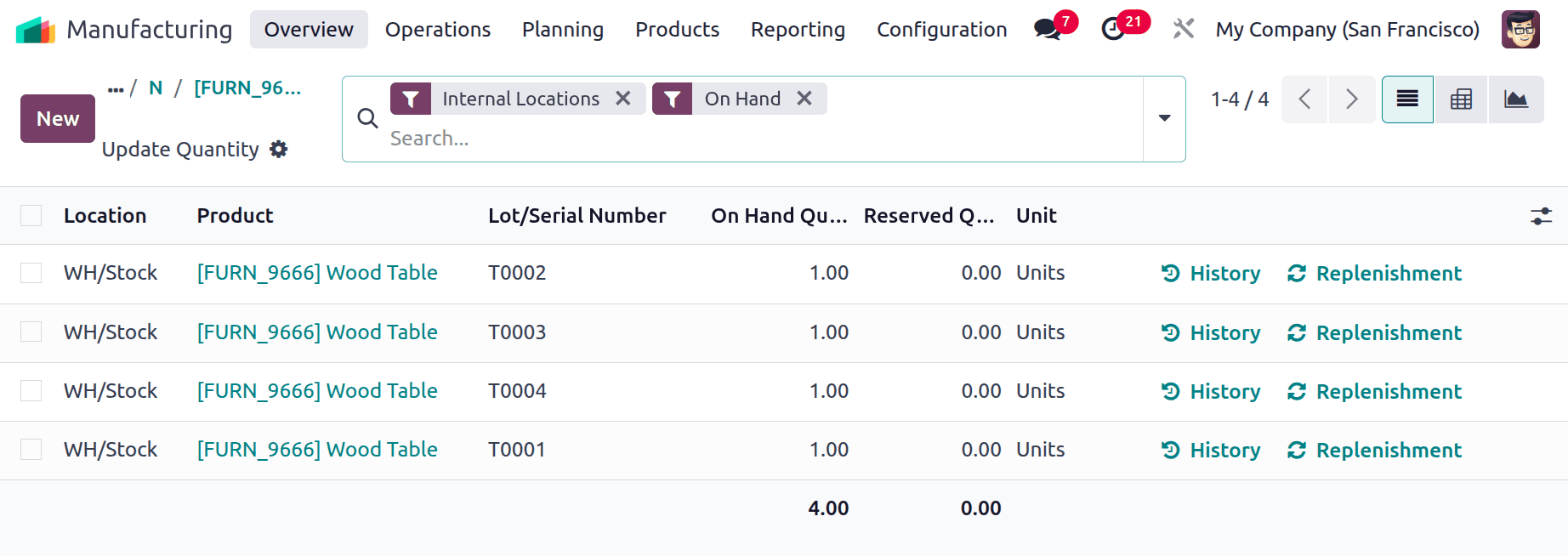Open Wood Table product link in T0004 row
The height and width of the screenshot is (556, 1568).
click(x=317, y=391)
